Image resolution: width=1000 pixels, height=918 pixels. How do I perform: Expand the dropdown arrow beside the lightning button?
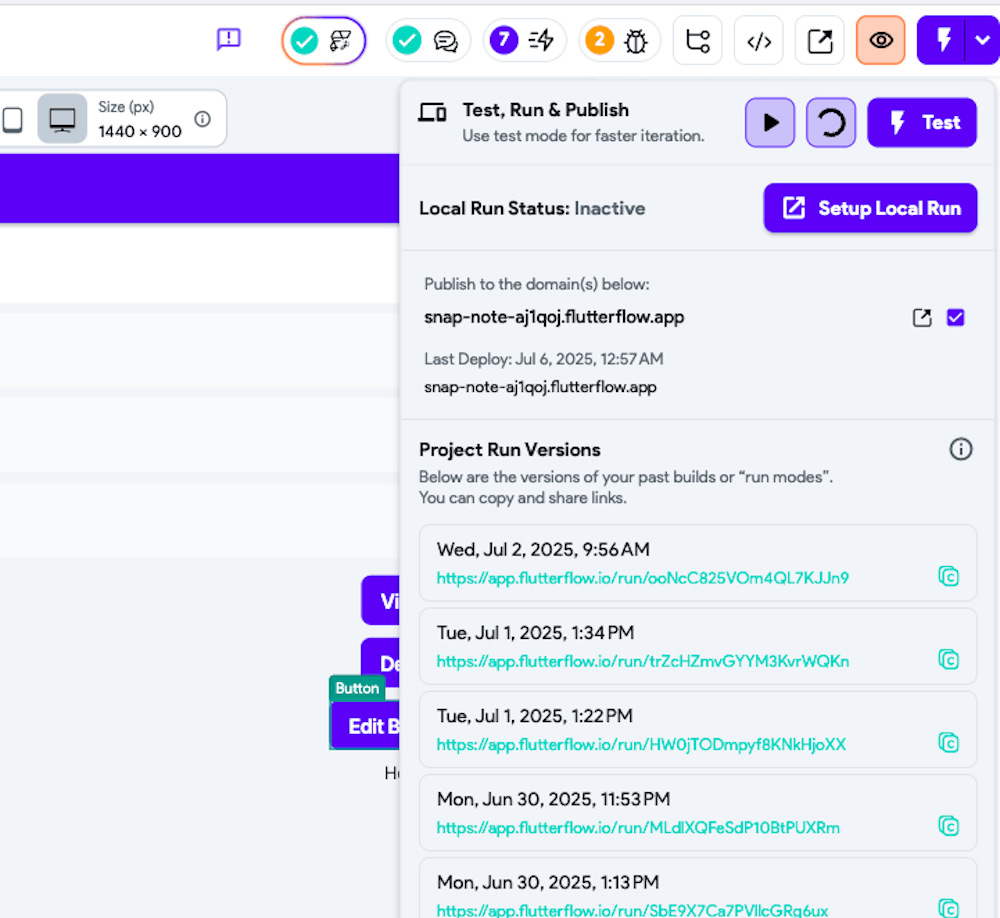click(x=982, y=41)
